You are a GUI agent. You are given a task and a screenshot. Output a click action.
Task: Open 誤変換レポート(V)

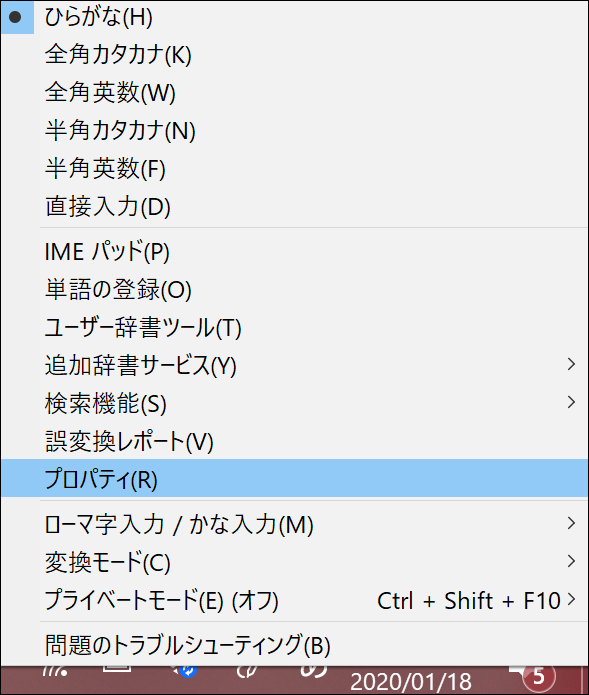coord(294,441)
